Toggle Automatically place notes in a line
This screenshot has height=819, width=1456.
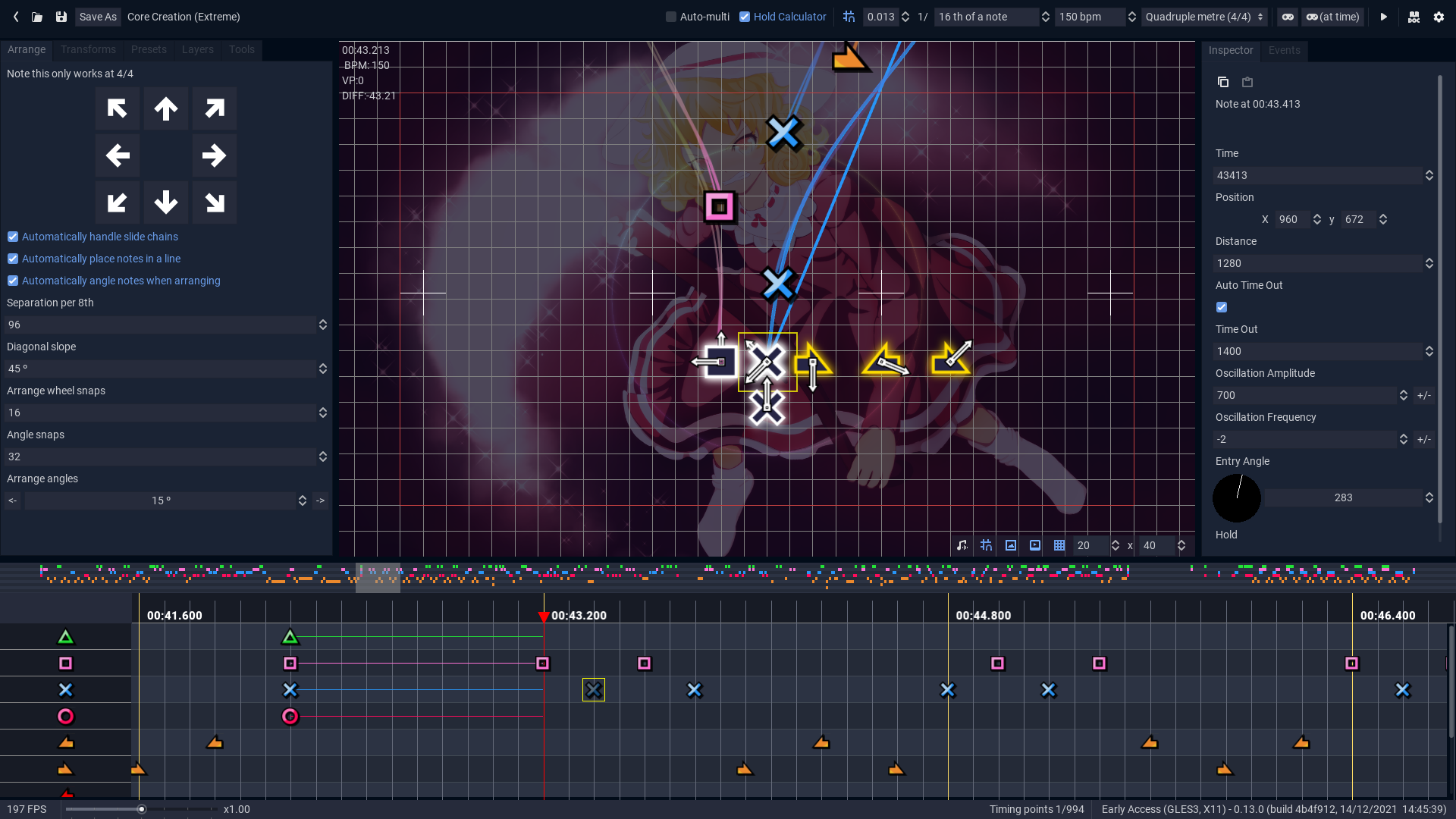13,259
